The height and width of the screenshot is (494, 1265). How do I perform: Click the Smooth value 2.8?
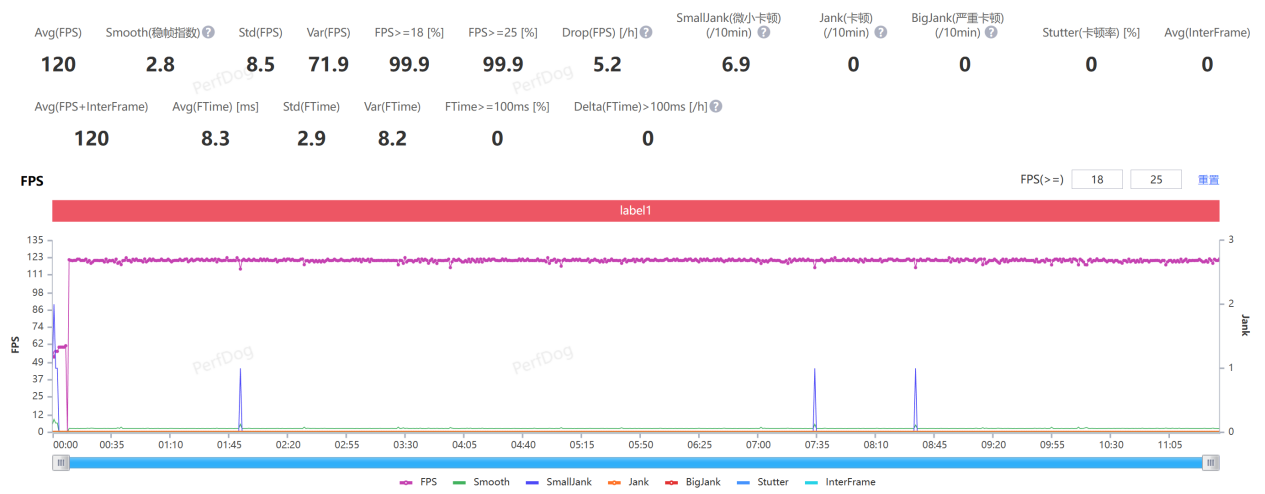tap(160, 65)
